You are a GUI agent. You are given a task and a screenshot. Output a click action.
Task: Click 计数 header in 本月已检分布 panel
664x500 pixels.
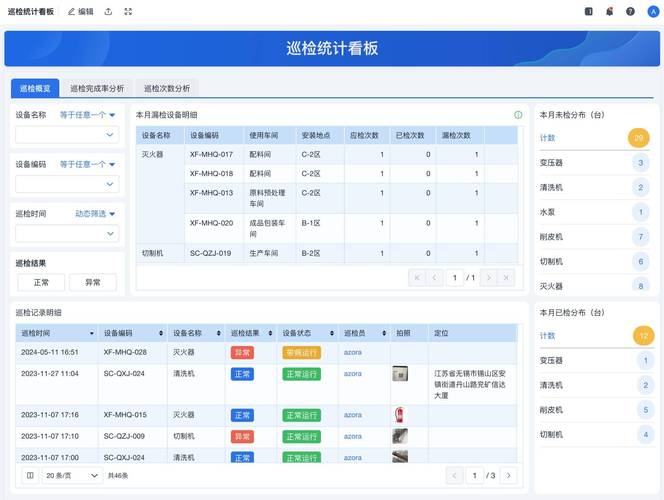[x=547, y=336]
